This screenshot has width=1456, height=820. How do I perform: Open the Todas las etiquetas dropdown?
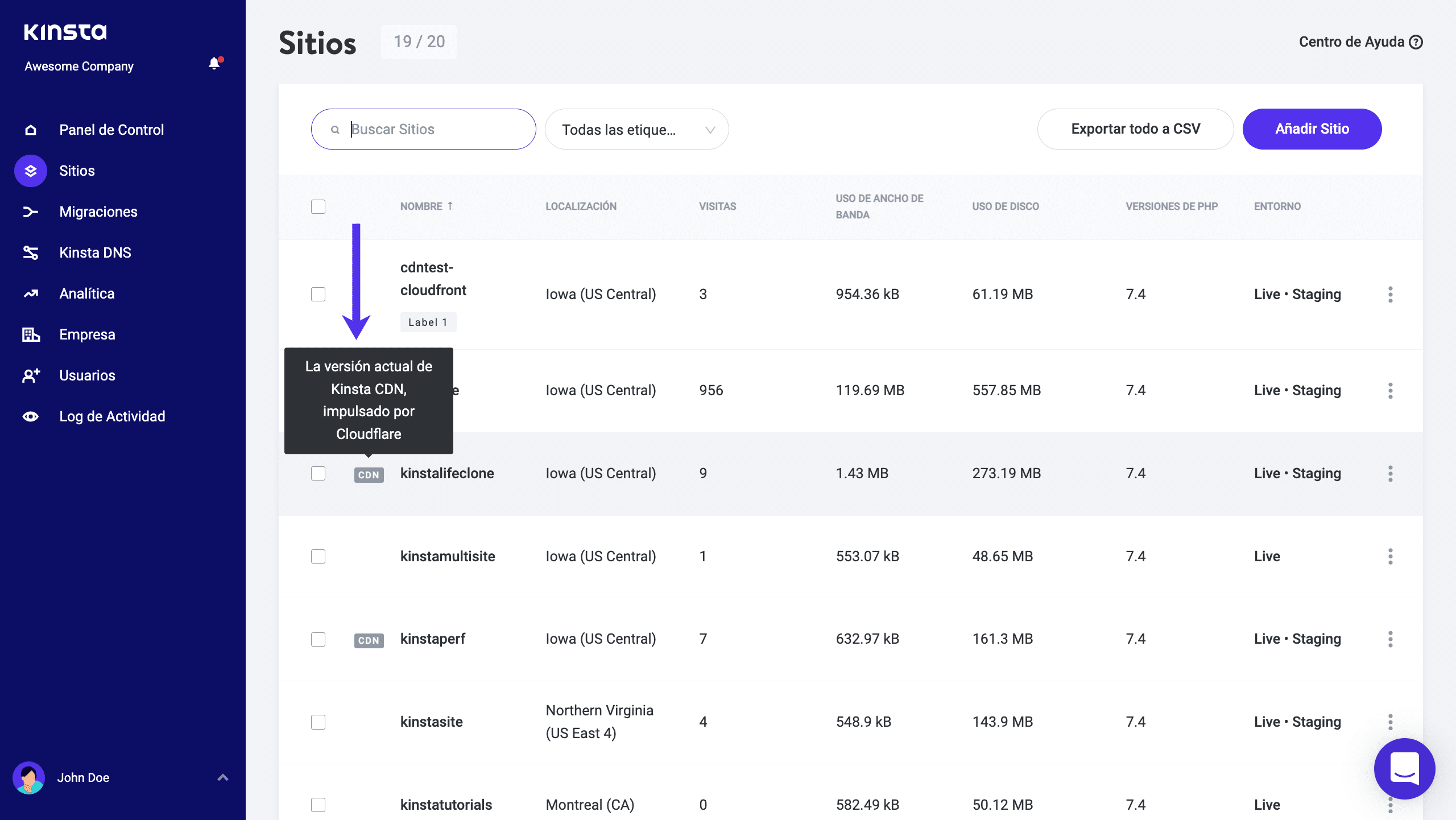pyautogui.click(x=636, y=130)
